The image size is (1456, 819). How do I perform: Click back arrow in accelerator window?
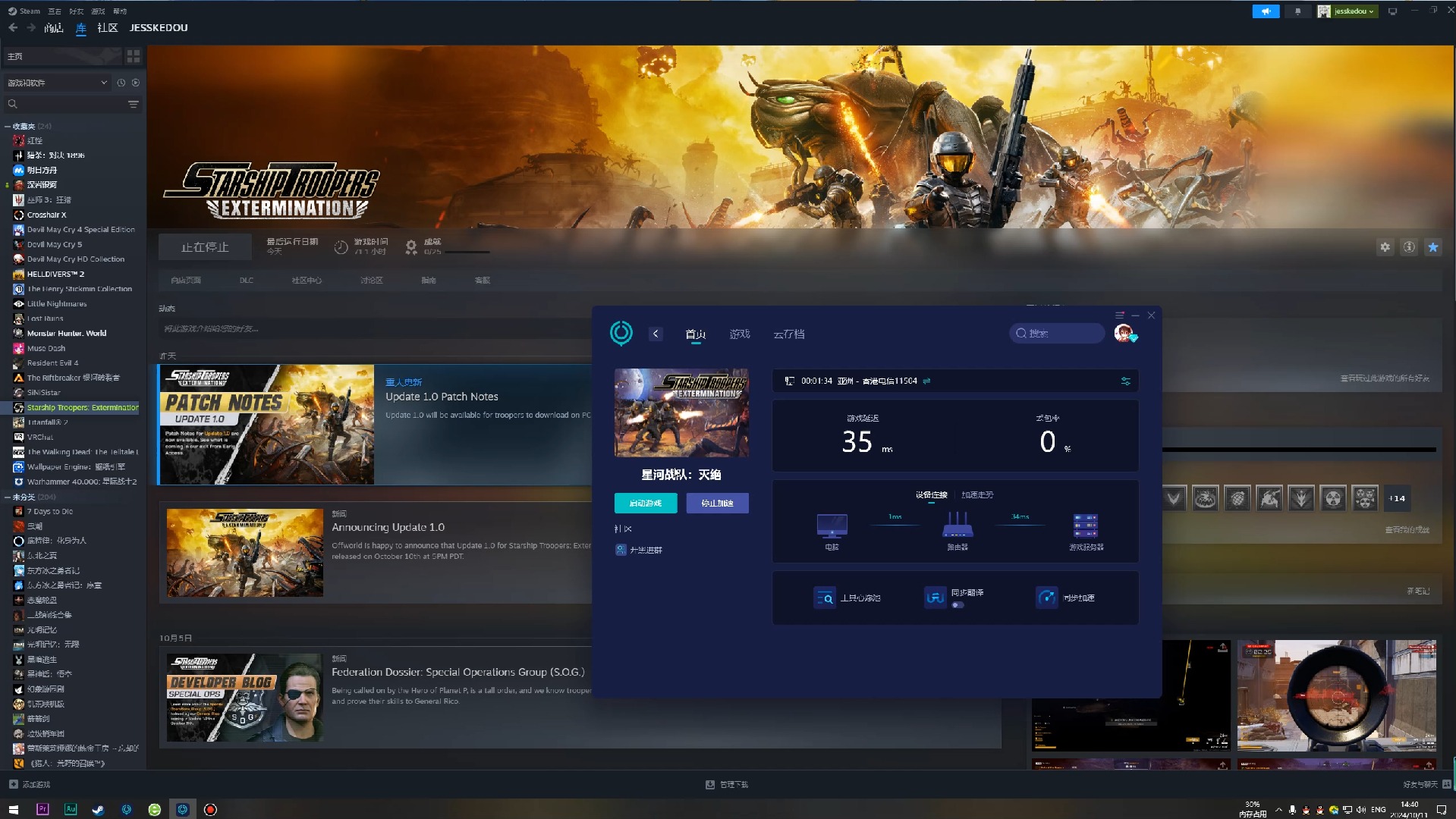point(656,334)
